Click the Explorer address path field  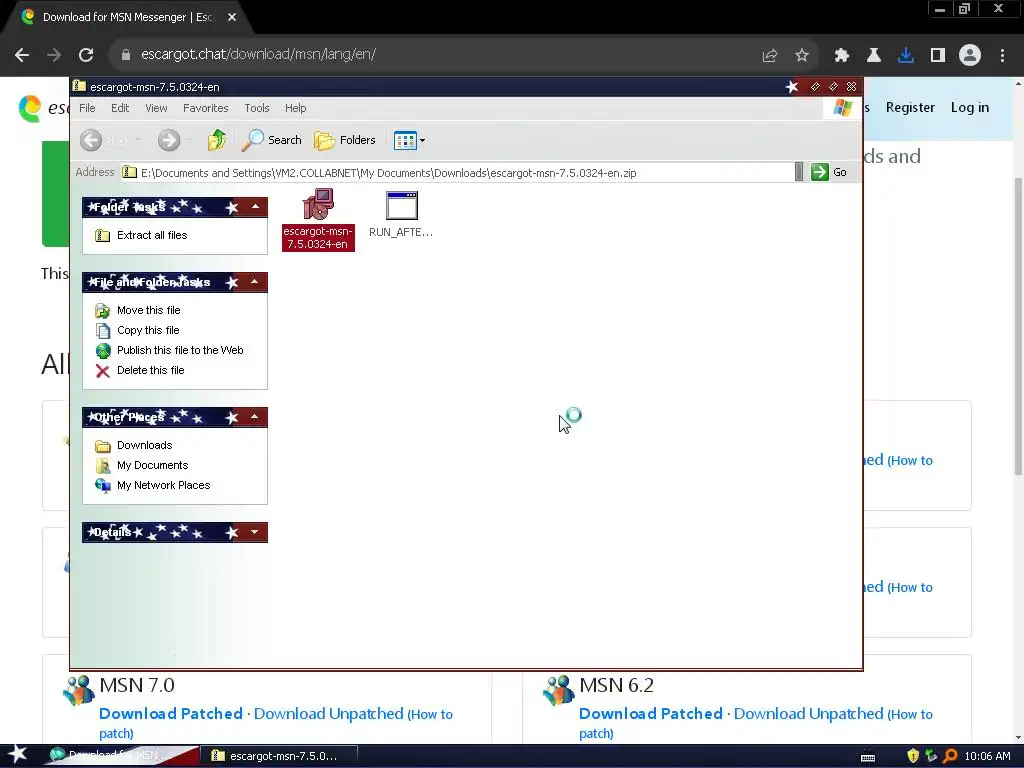coord(457,172)
